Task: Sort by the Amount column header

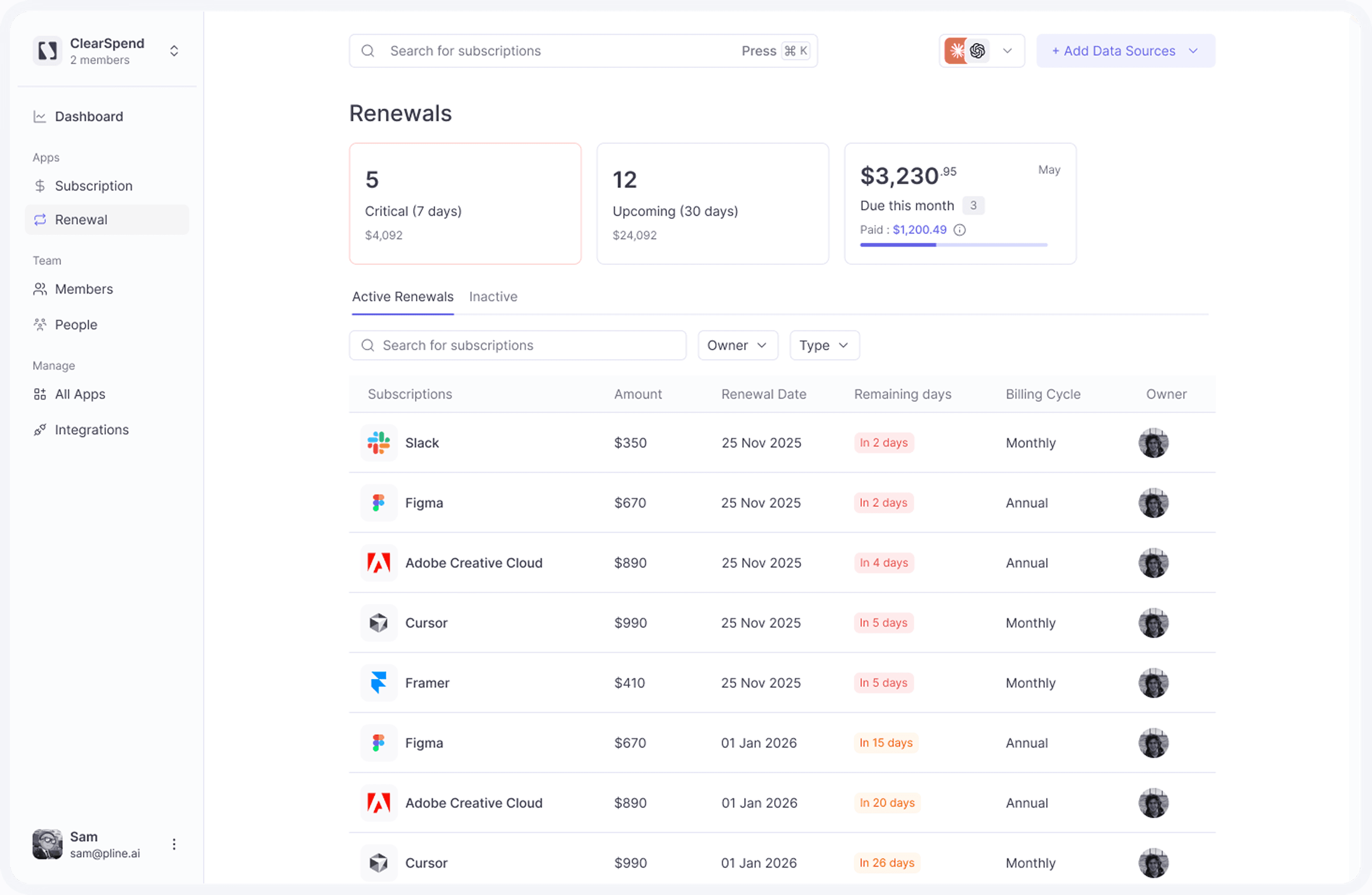Action: [638, 394]
